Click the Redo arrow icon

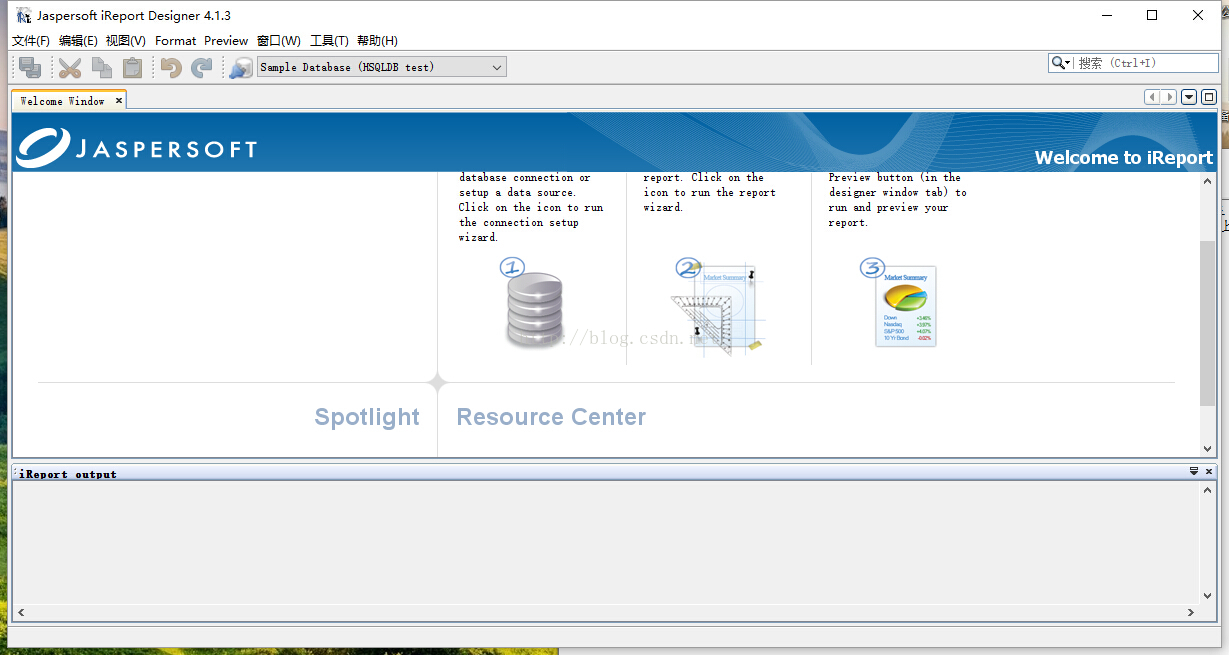(202, 67)
